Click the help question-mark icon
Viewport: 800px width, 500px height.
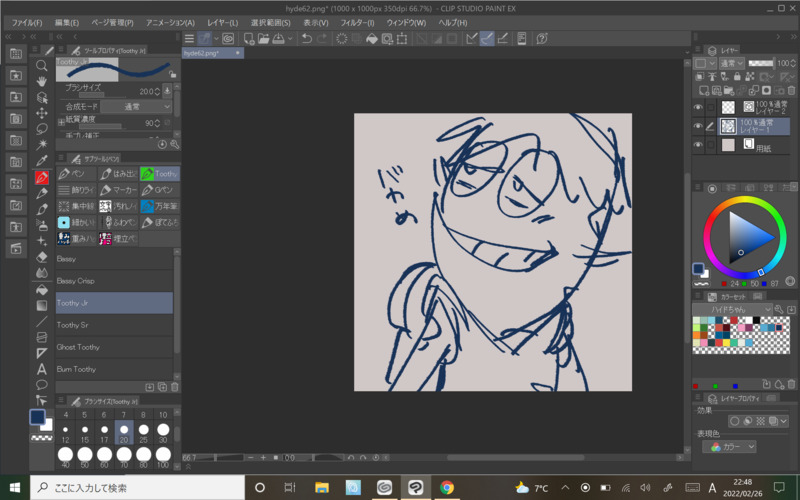(x=542, y=39)
